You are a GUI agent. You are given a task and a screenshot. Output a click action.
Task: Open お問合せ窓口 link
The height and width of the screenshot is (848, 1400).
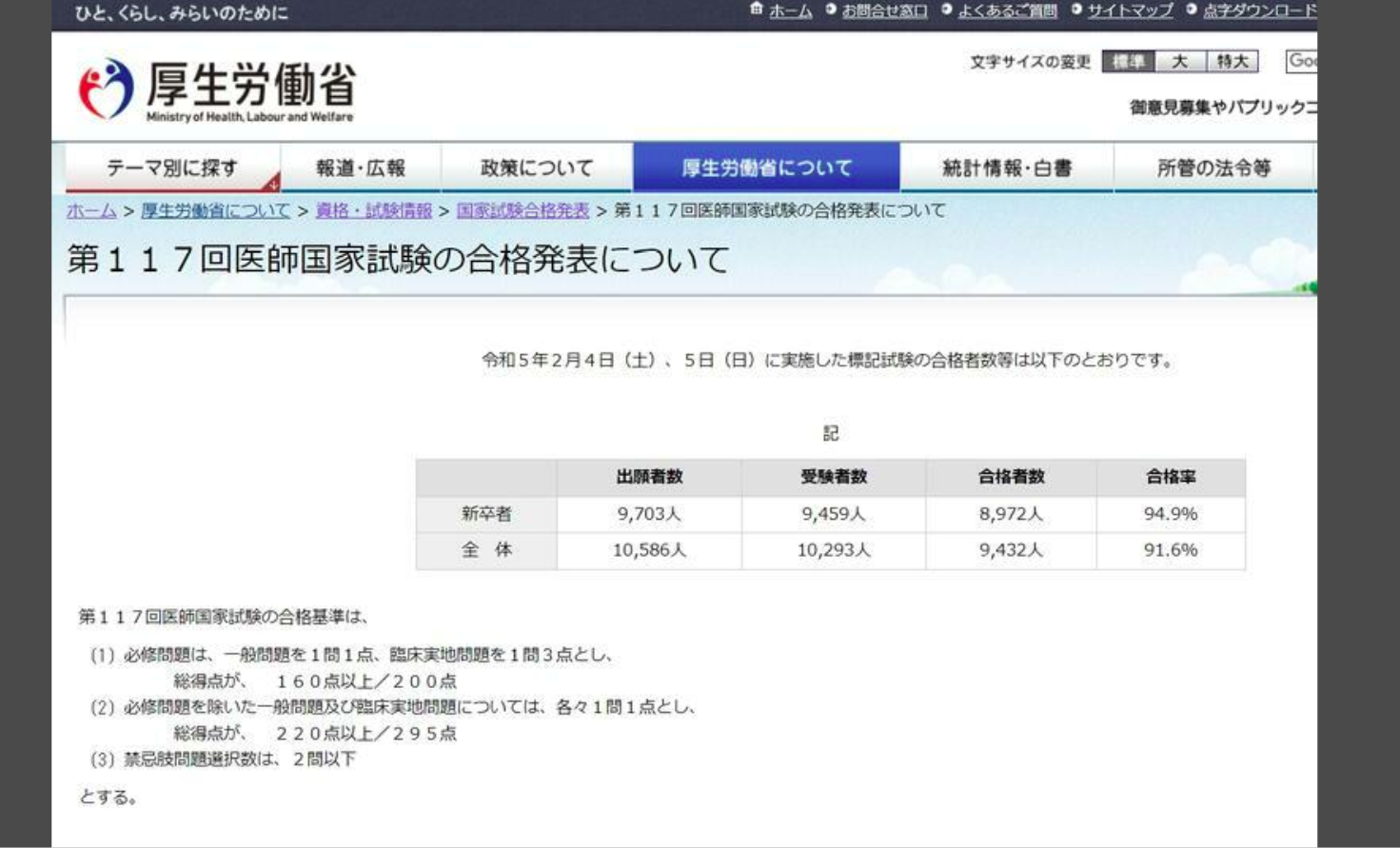884,10
